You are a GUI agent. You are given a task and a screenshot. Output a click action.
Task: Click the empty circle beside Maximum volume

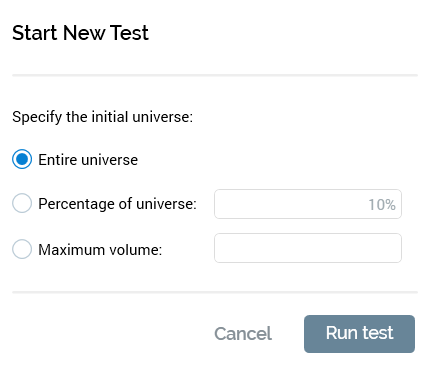pos(22,249)
